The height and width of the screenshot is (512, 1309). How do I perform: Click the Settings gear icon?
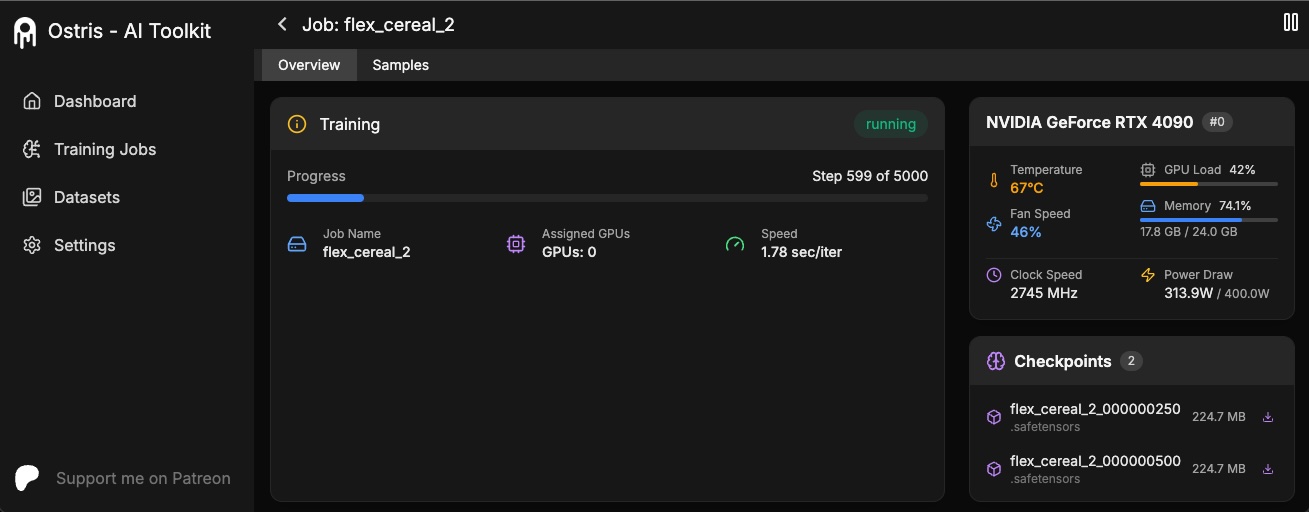click(32, 245)
